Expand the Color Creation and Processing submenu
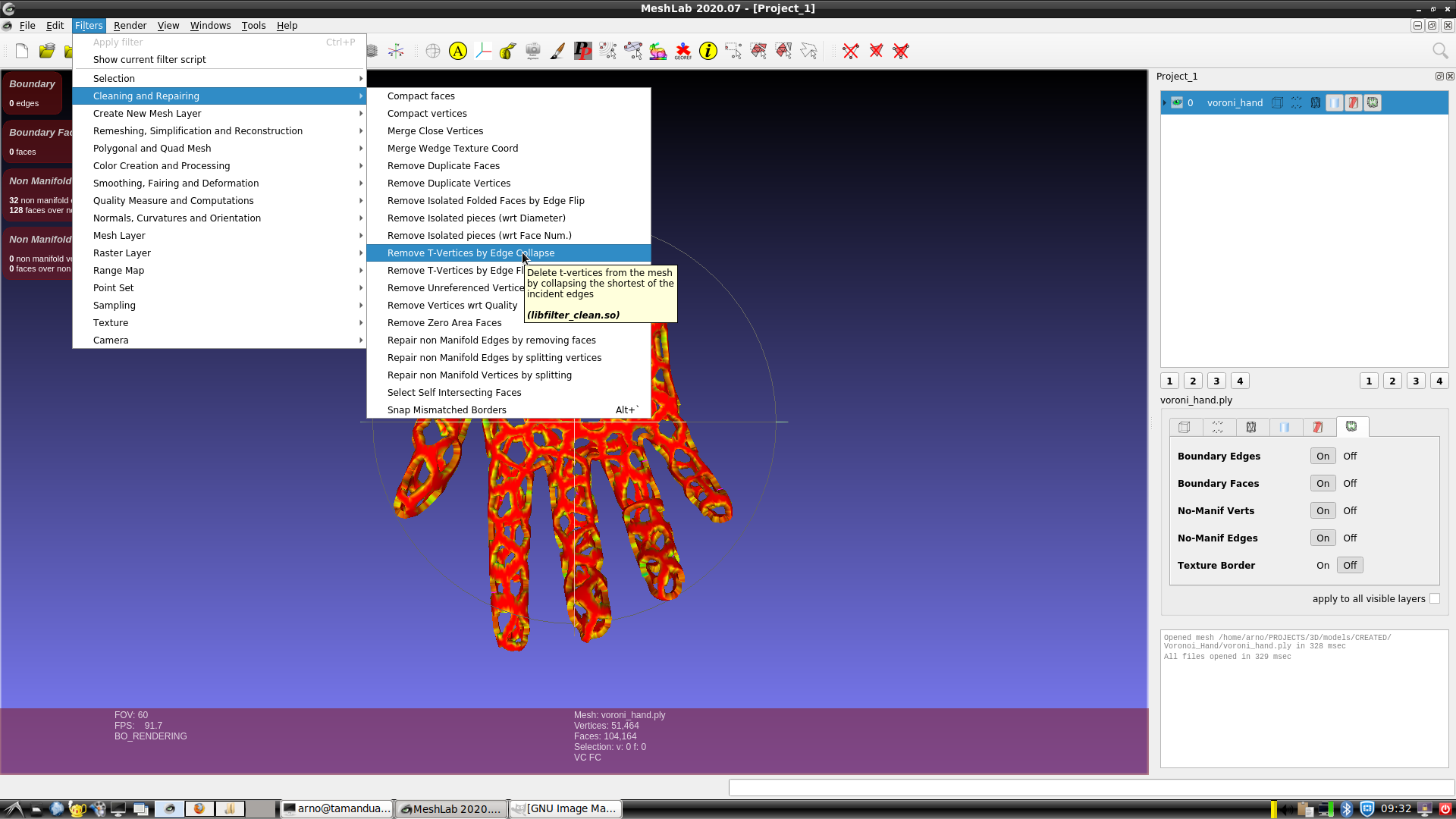Viewport: 1456px width, 819px height. coord(162,165)
